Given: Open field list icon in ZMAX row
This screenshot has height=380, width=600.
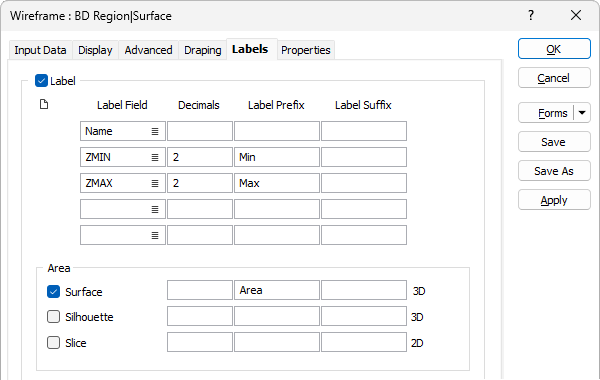Looking at the screenshot, I should tap(155, 183).
